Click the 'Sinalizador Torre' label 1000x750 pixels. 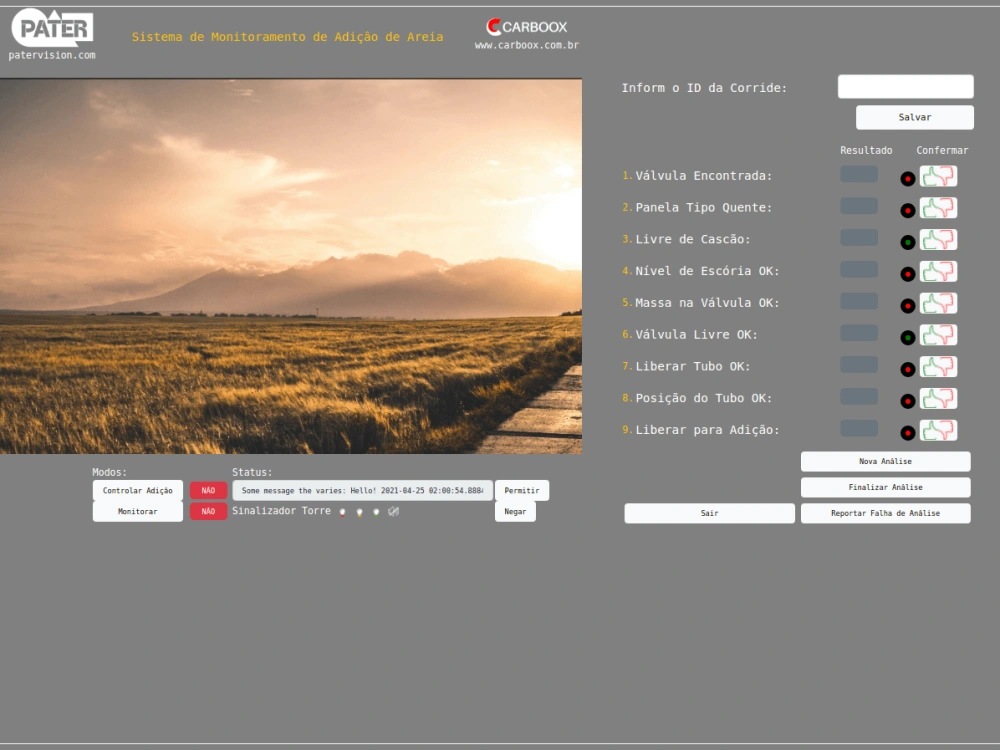point(281,511)
